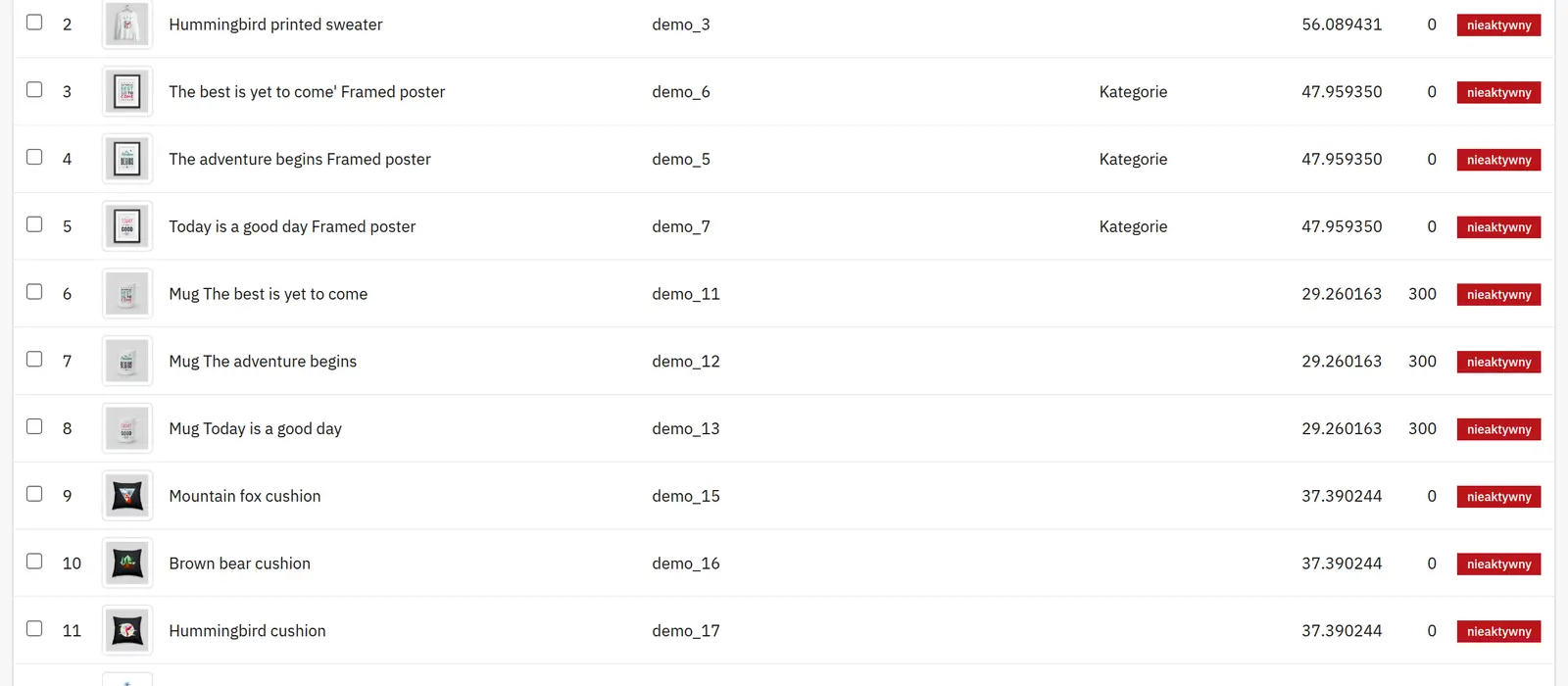Mark the checkbox for product 9
Image resolution: width=1568 pixels, height=686 pixels.
34,494
